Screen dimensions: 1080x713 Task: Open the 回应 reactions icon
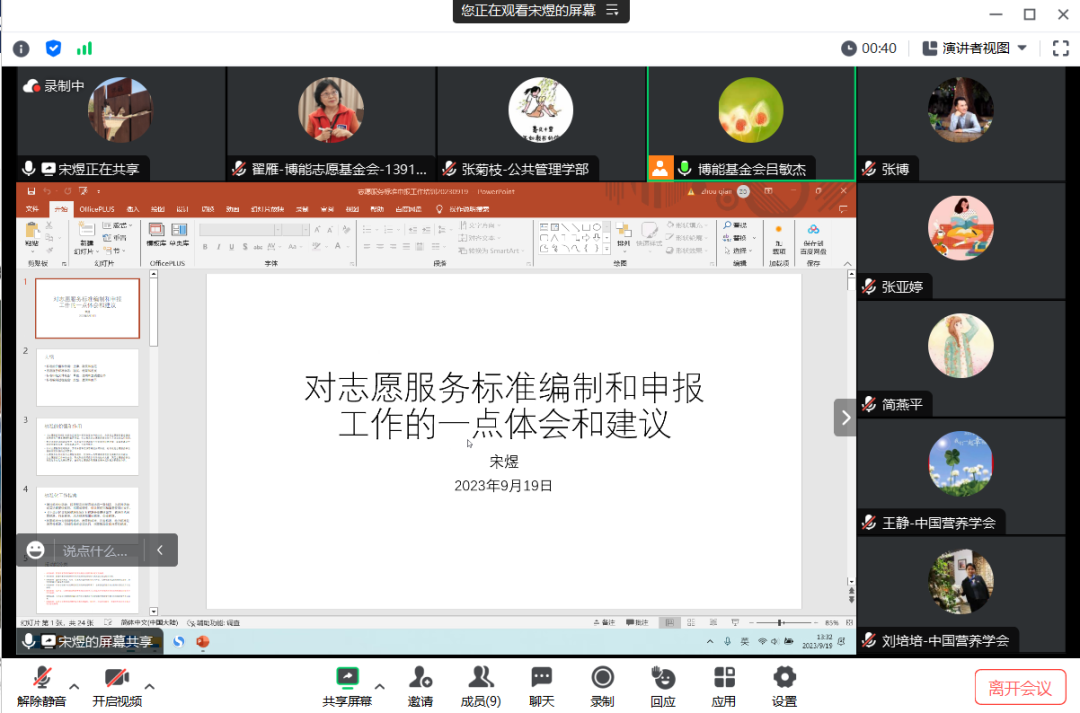click(x=662, y=678)
